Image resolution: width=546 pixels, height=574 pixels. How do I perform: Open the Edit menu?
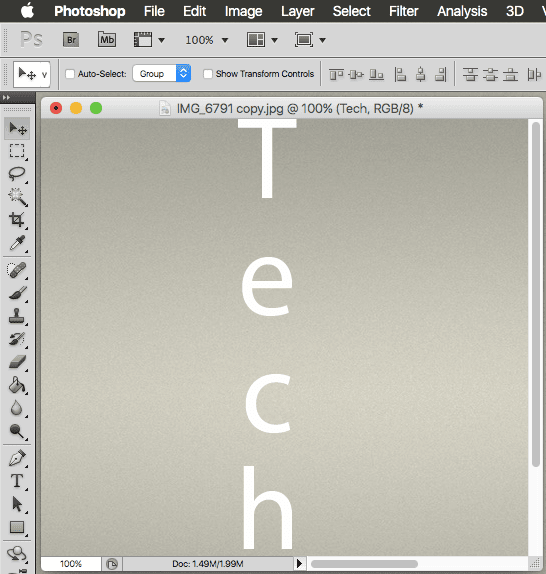point(194,11)
